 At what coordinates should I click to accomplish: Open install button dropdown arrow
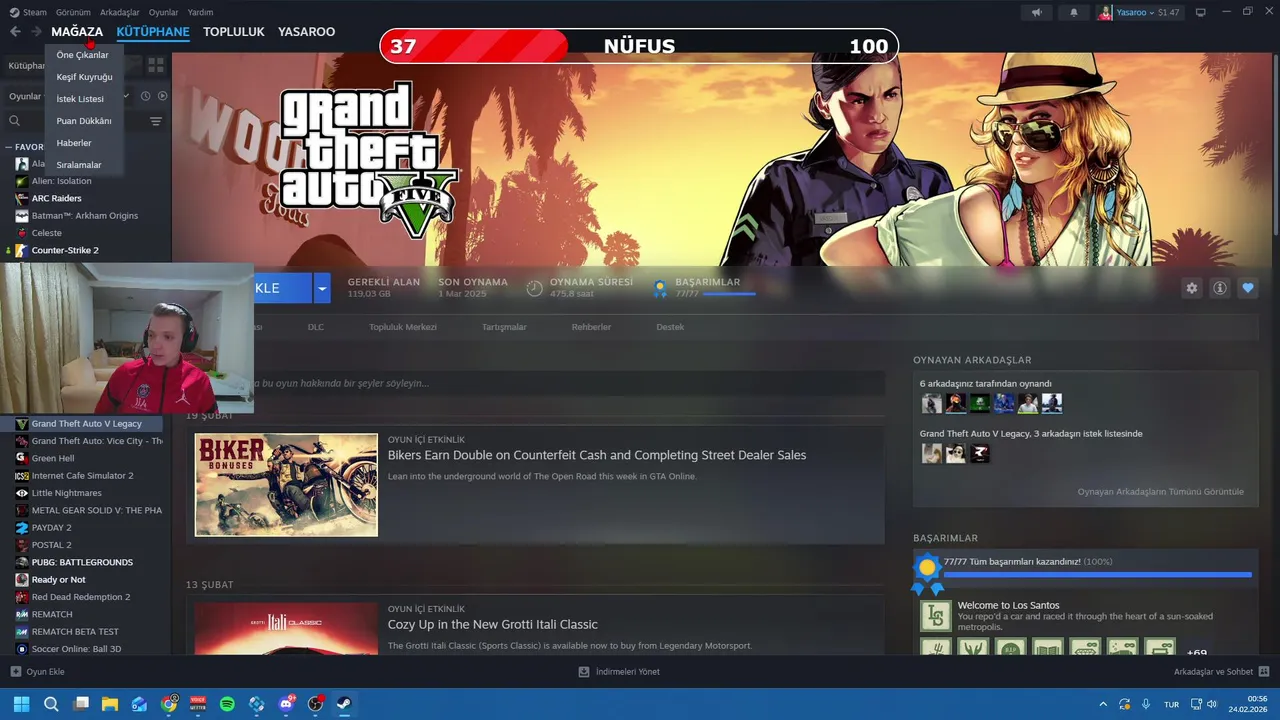click(321, 288)
